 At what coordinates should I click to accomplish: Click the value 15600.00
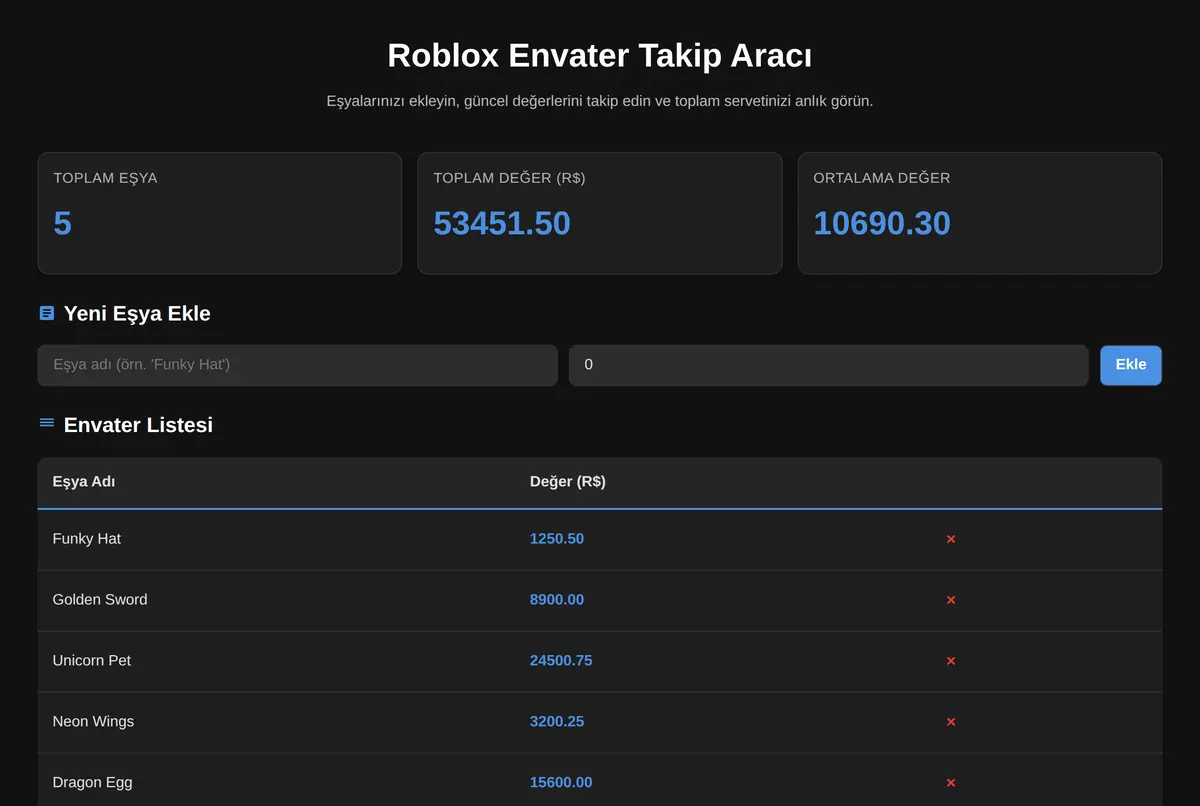click(561, 783)
